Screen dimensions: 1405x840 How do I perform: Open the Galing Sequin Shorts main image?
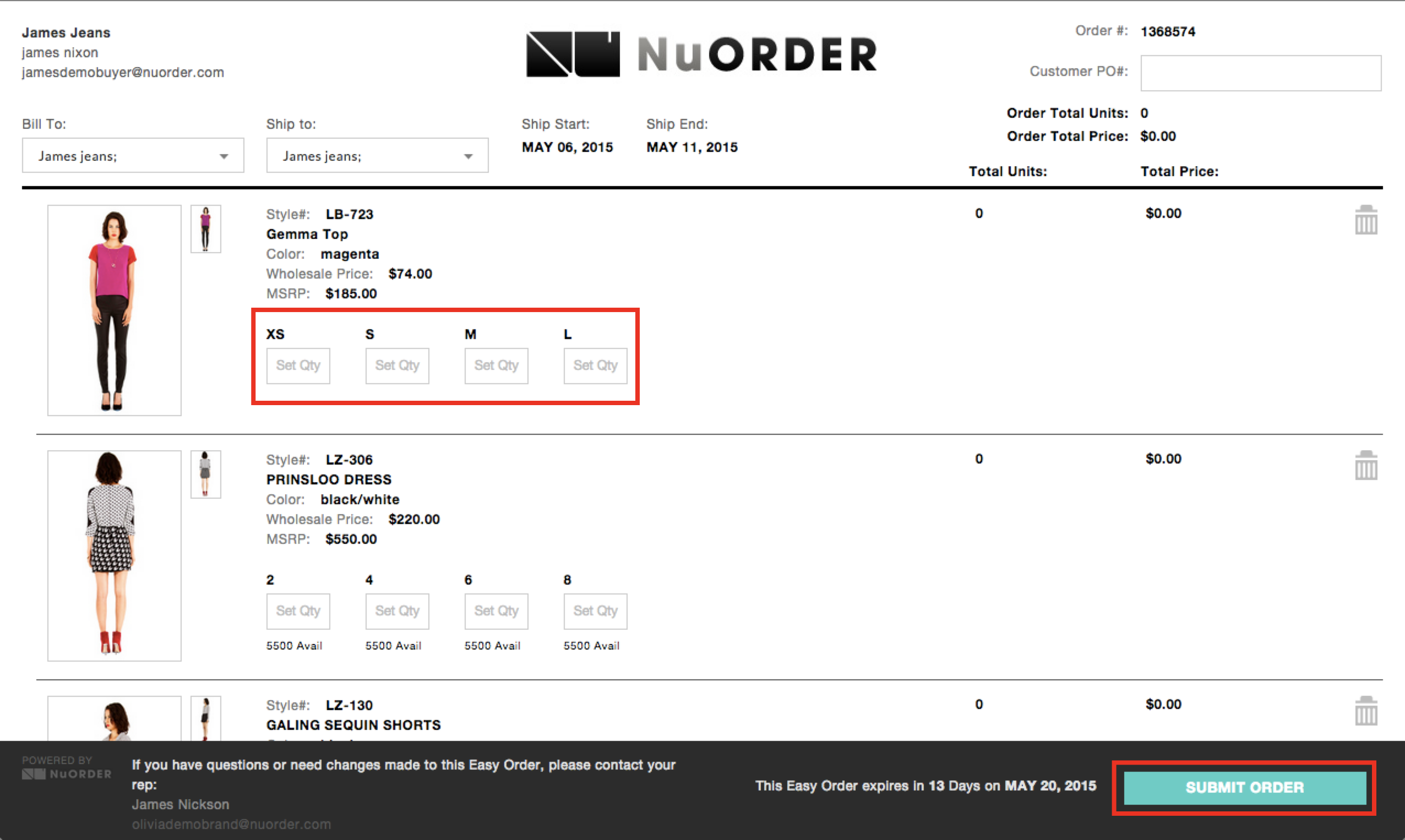pos(115,718)
